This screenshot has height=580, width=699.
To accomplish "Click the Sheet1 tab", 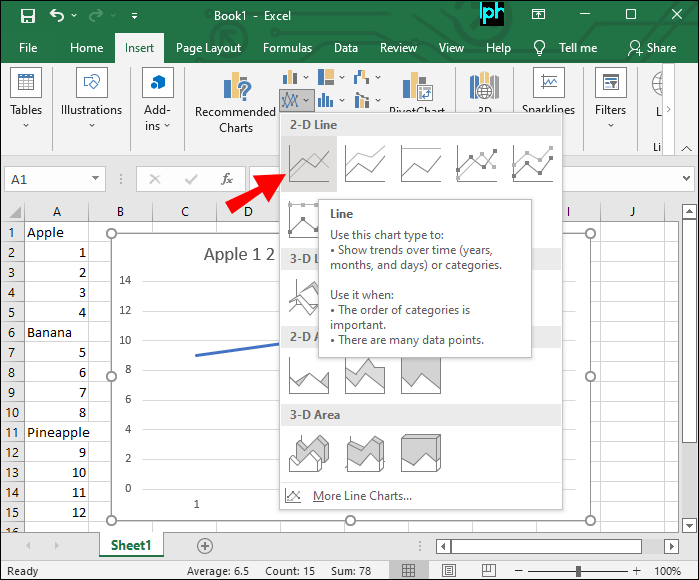I will (x=131, y=545).
